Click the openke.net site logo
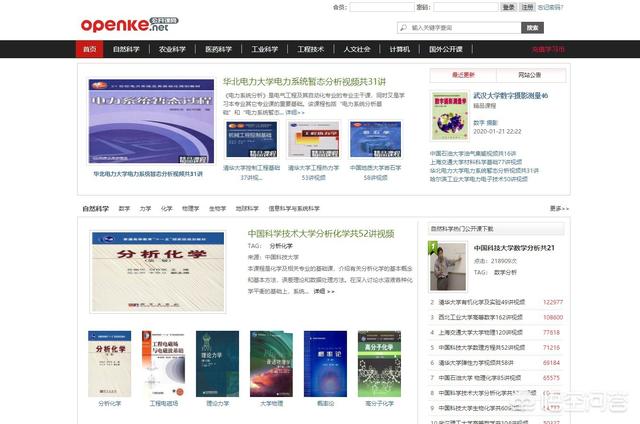 (129, 24)
